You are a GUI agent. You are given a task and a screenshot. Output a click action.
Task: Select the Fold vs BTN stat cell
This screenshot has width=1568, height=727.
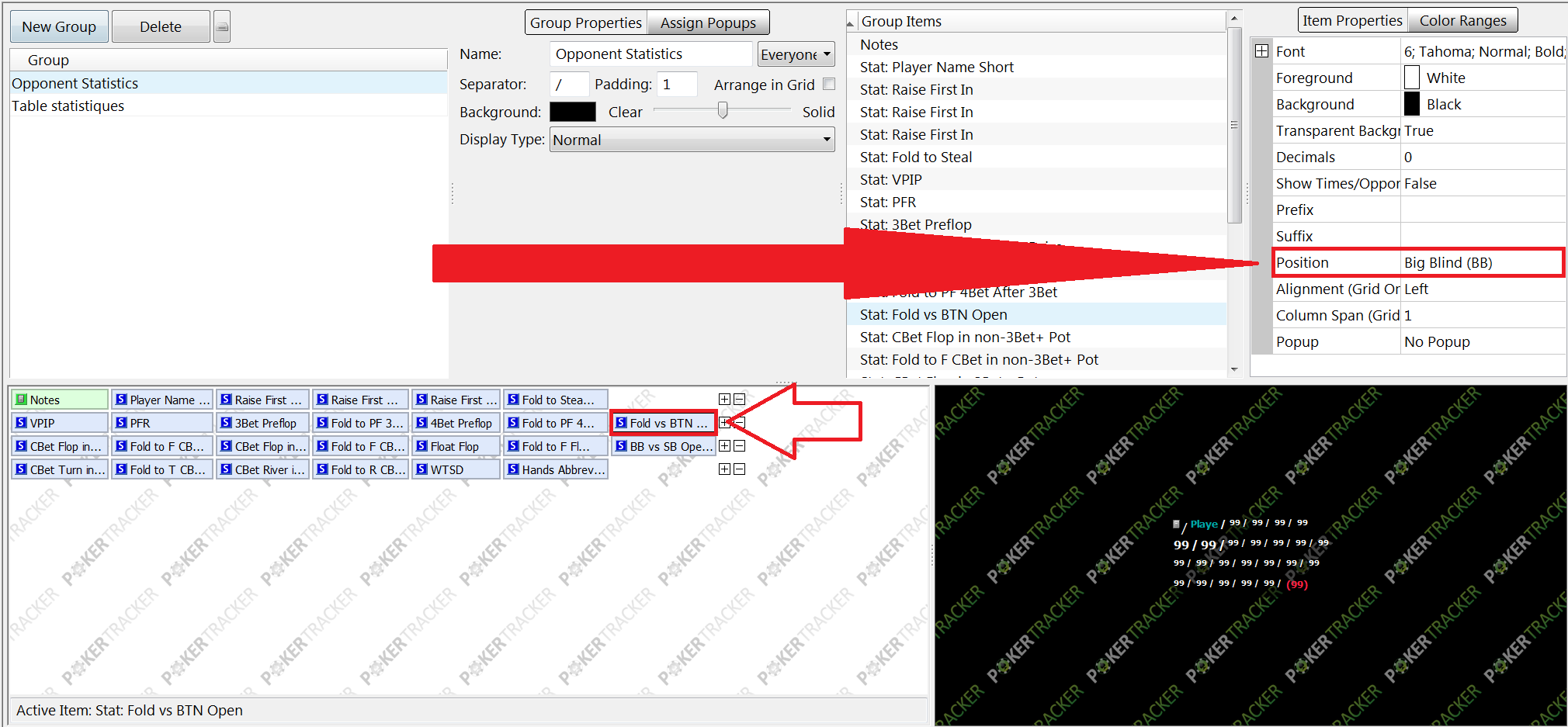(x=663, y=423)
